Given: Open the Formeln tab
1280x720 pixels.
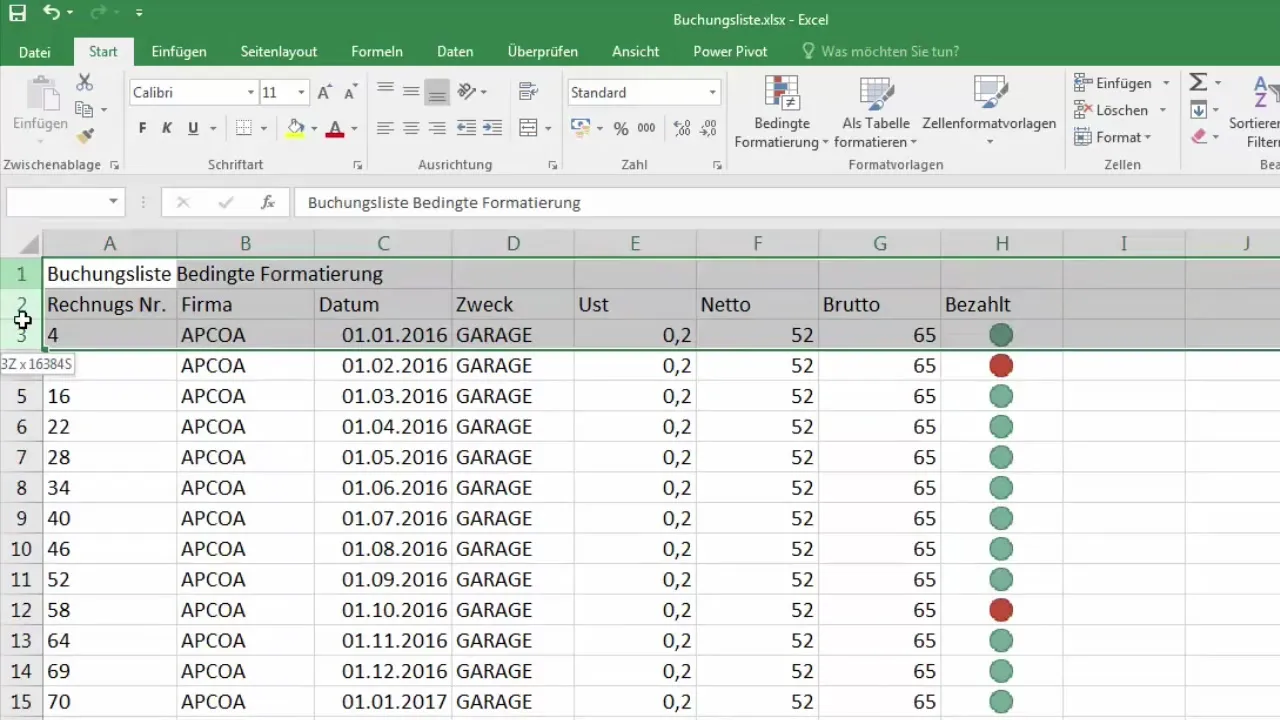Looking at the screenshot, I should pyautogui.click(x=377, y=52).
